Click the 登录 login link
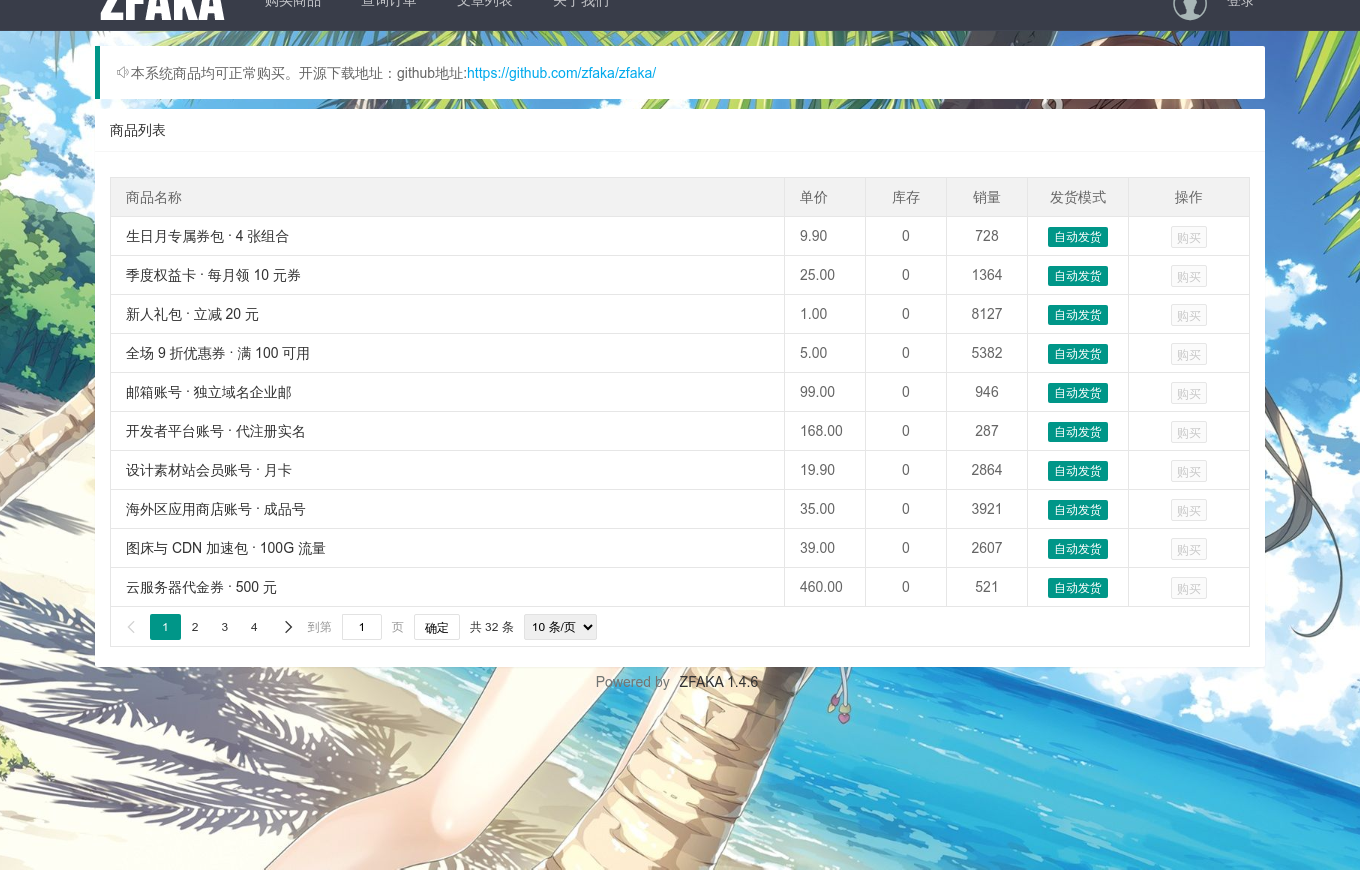1360x870 pixels. [1240, 4]
